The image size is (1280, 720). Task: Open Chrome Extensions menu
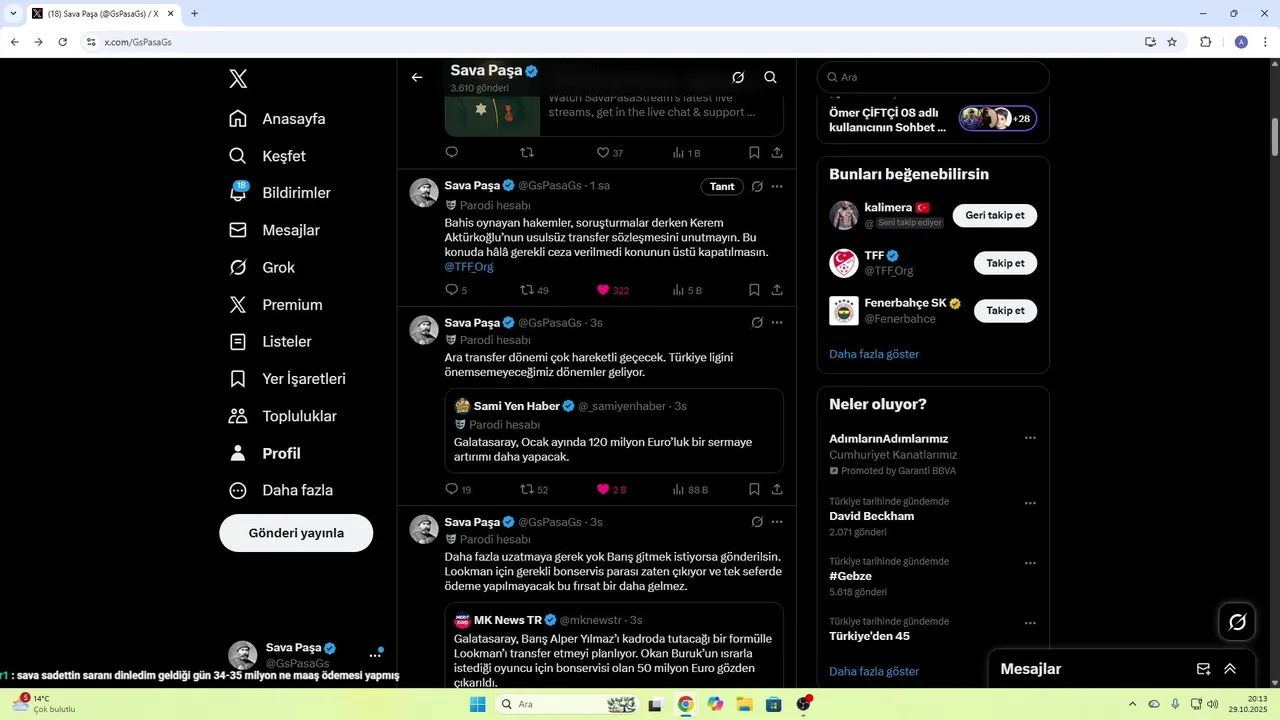coord(1206,42)
